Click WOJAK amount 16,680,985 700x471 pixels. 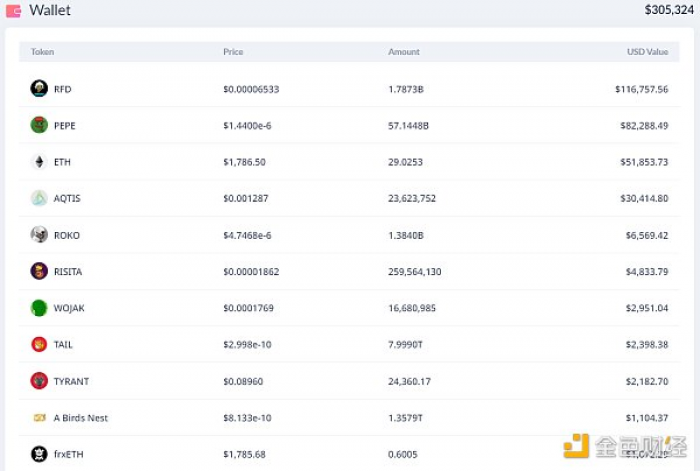[x=412, y=308]
